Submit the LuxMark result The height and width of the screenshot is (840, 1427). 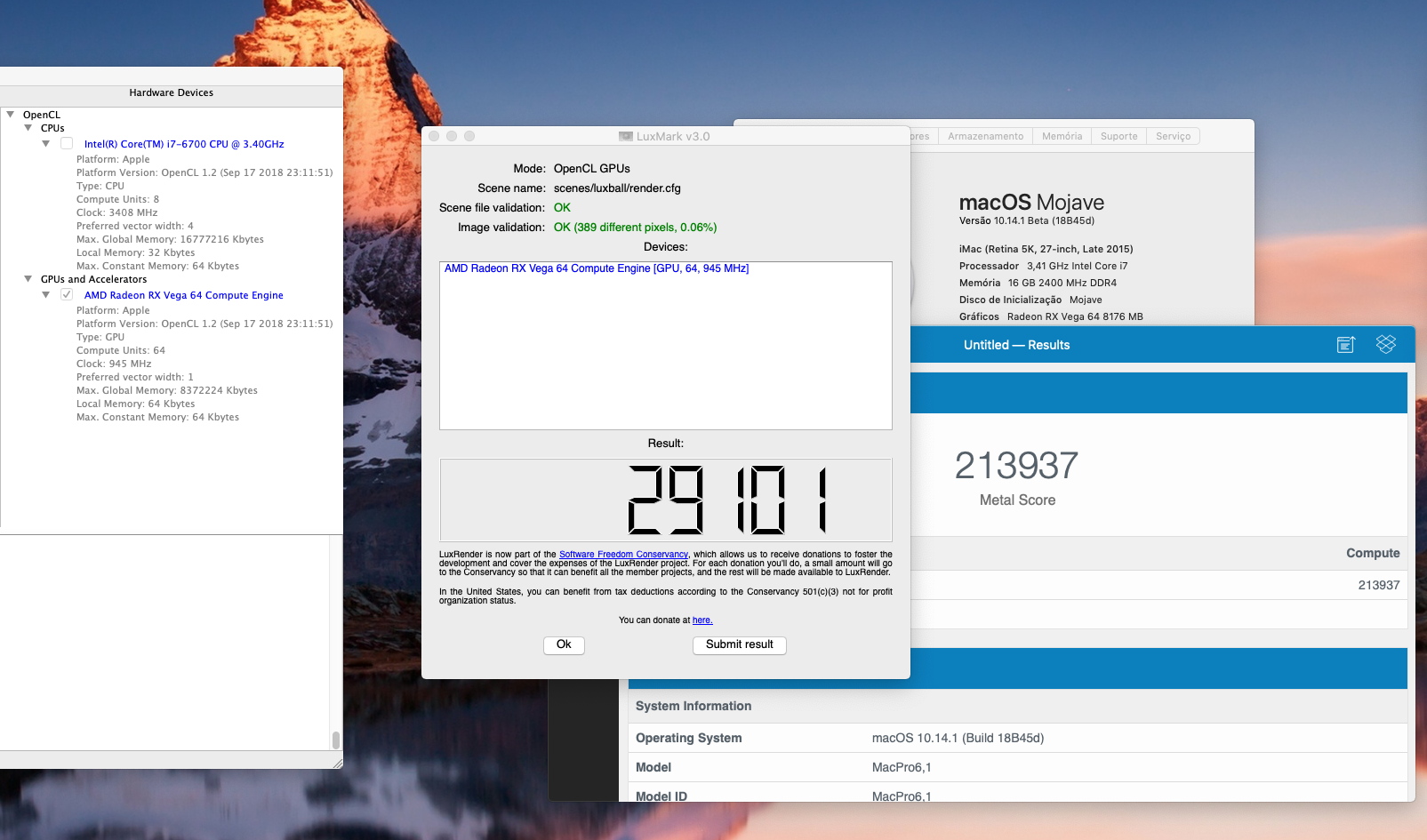[739, 644]
